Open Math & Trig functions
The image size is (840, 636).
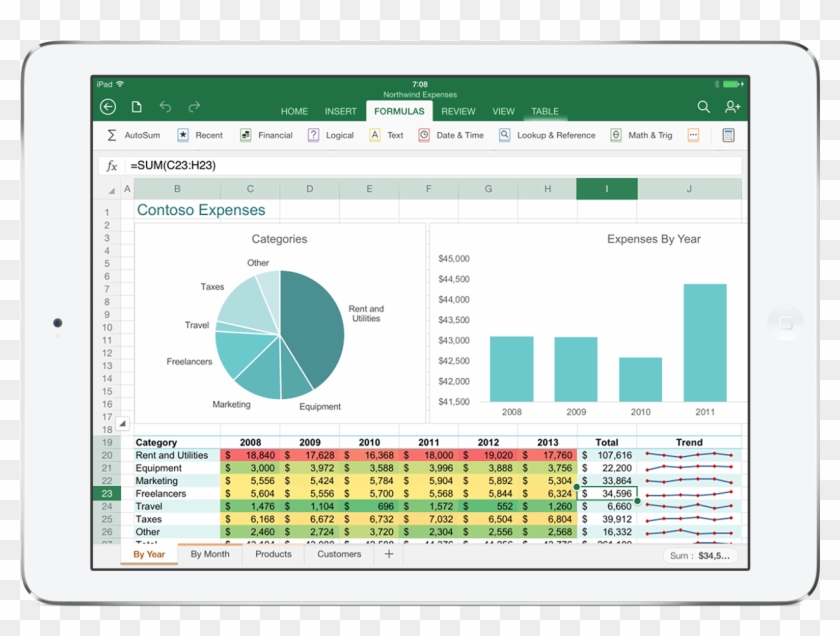pyautogui.click(x=641, y=135)
